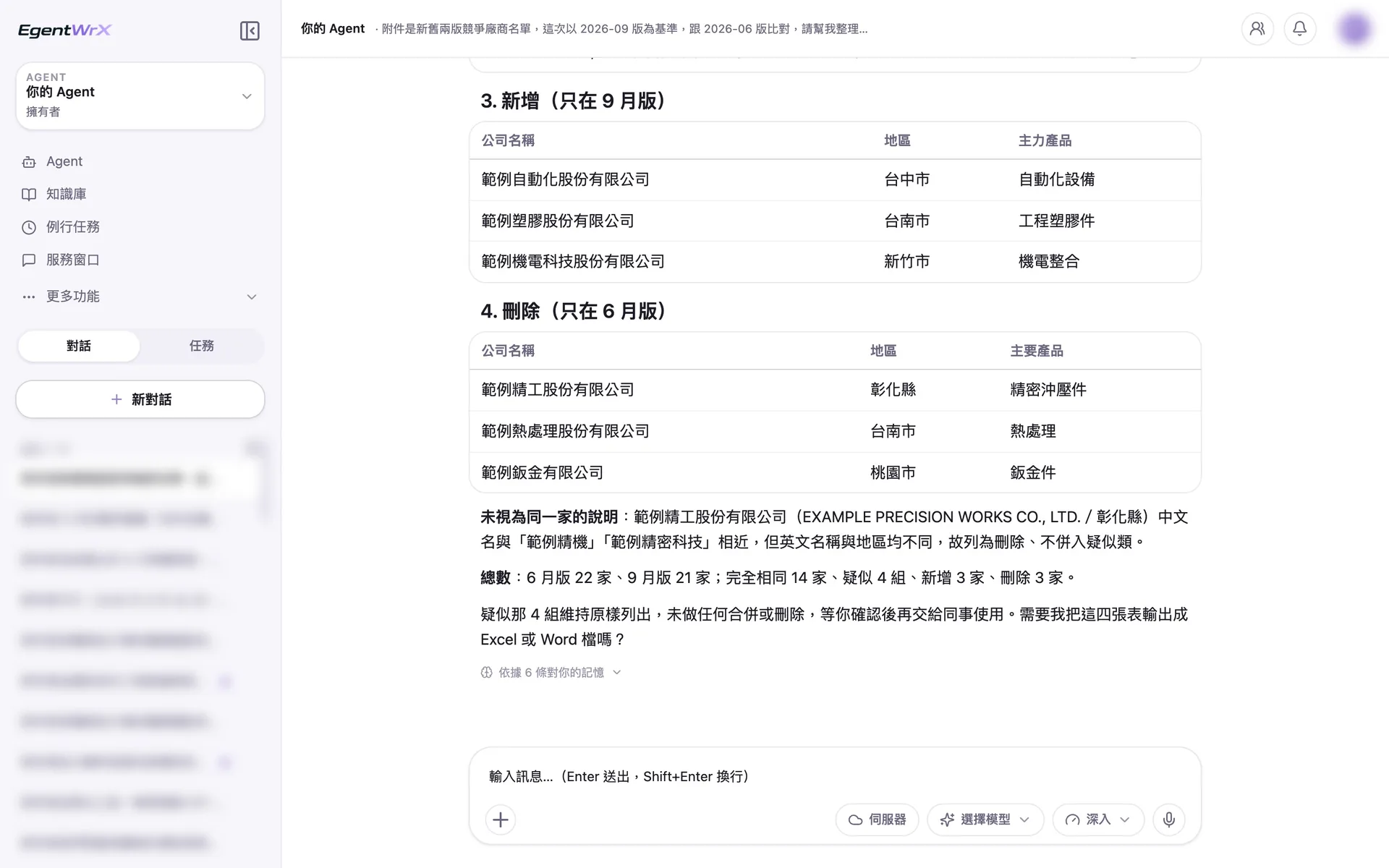Image resolution: width=1389 pixels, height=868 pixels.
Task: Click 範例塑膠股份有限公司 cell
Action: [557, 221]
